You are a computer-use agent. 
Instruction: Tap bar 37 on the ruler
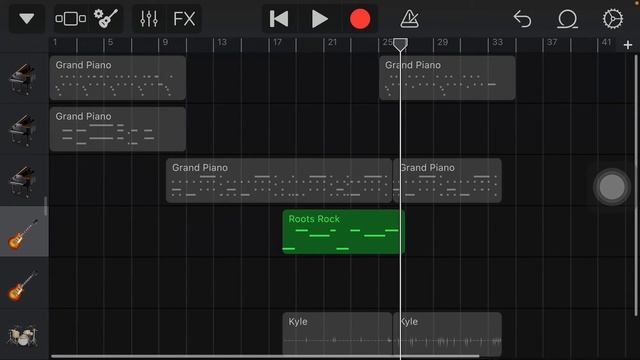(552, 42)
